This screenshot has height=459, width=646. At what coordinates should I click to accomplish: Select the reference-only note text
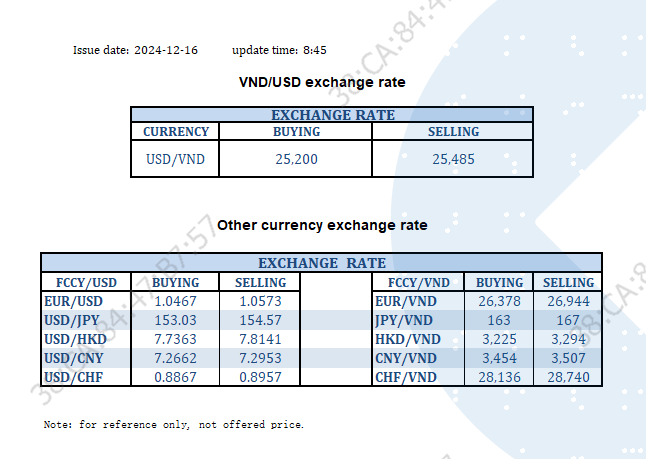[173, 424]
